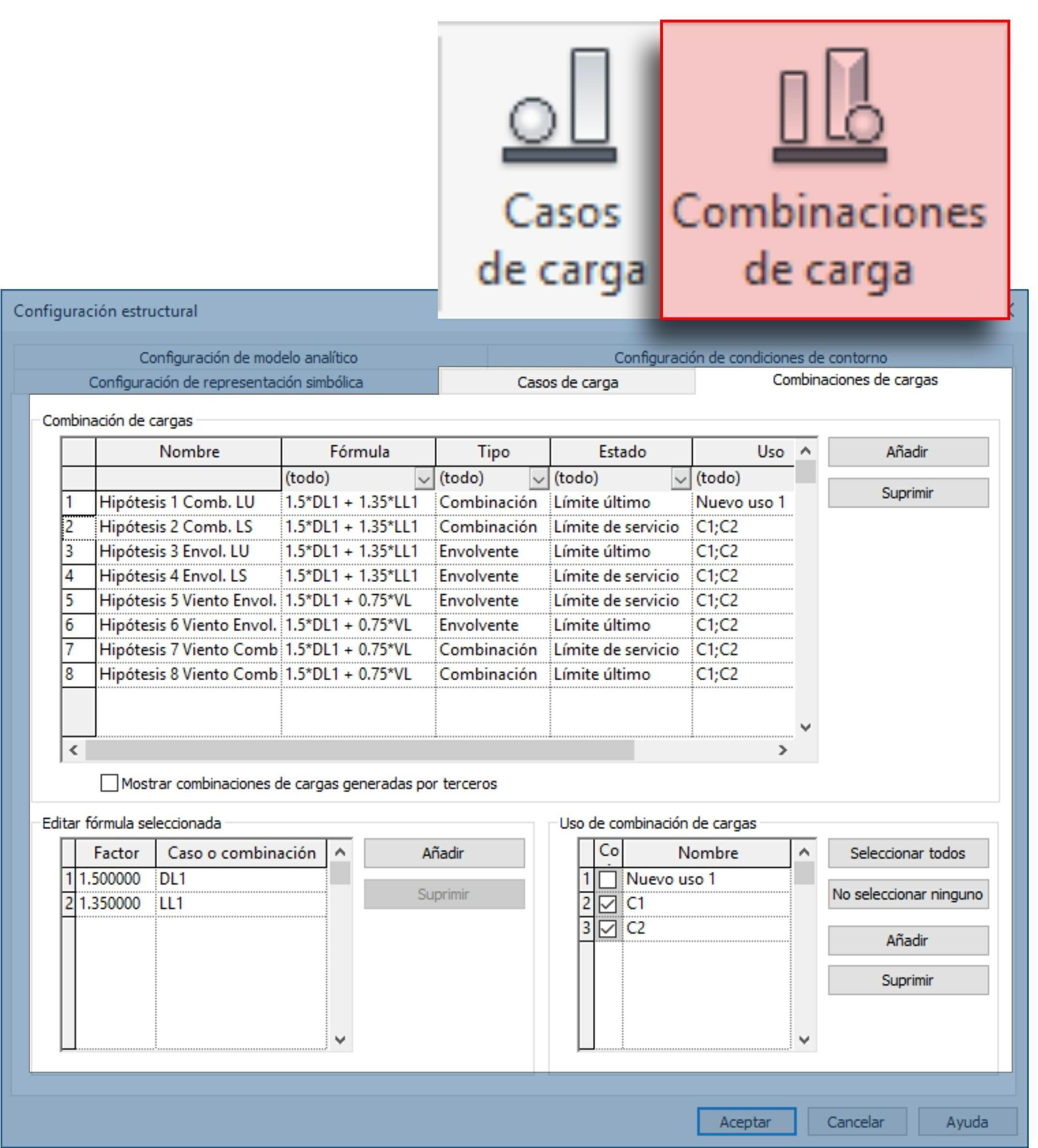Click left arrow of horizontal table scrollbar

click(73, 750)
